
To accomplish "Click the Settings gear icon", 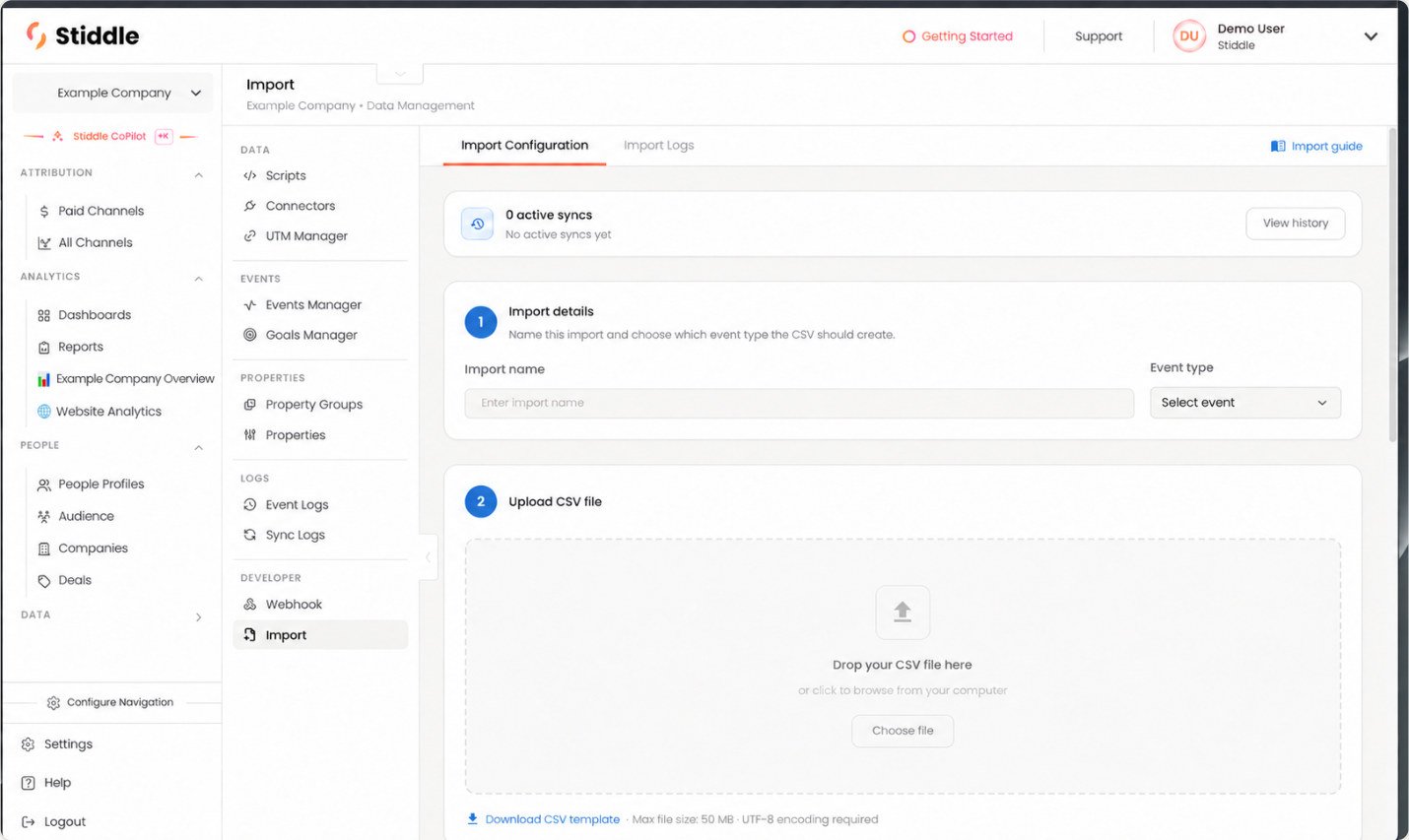I will (28, 744).
